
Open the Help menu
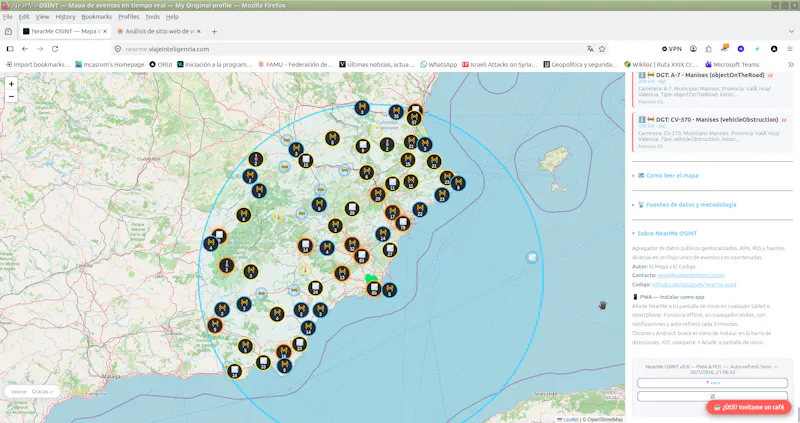pyautogui.click(x=172, y=17)
